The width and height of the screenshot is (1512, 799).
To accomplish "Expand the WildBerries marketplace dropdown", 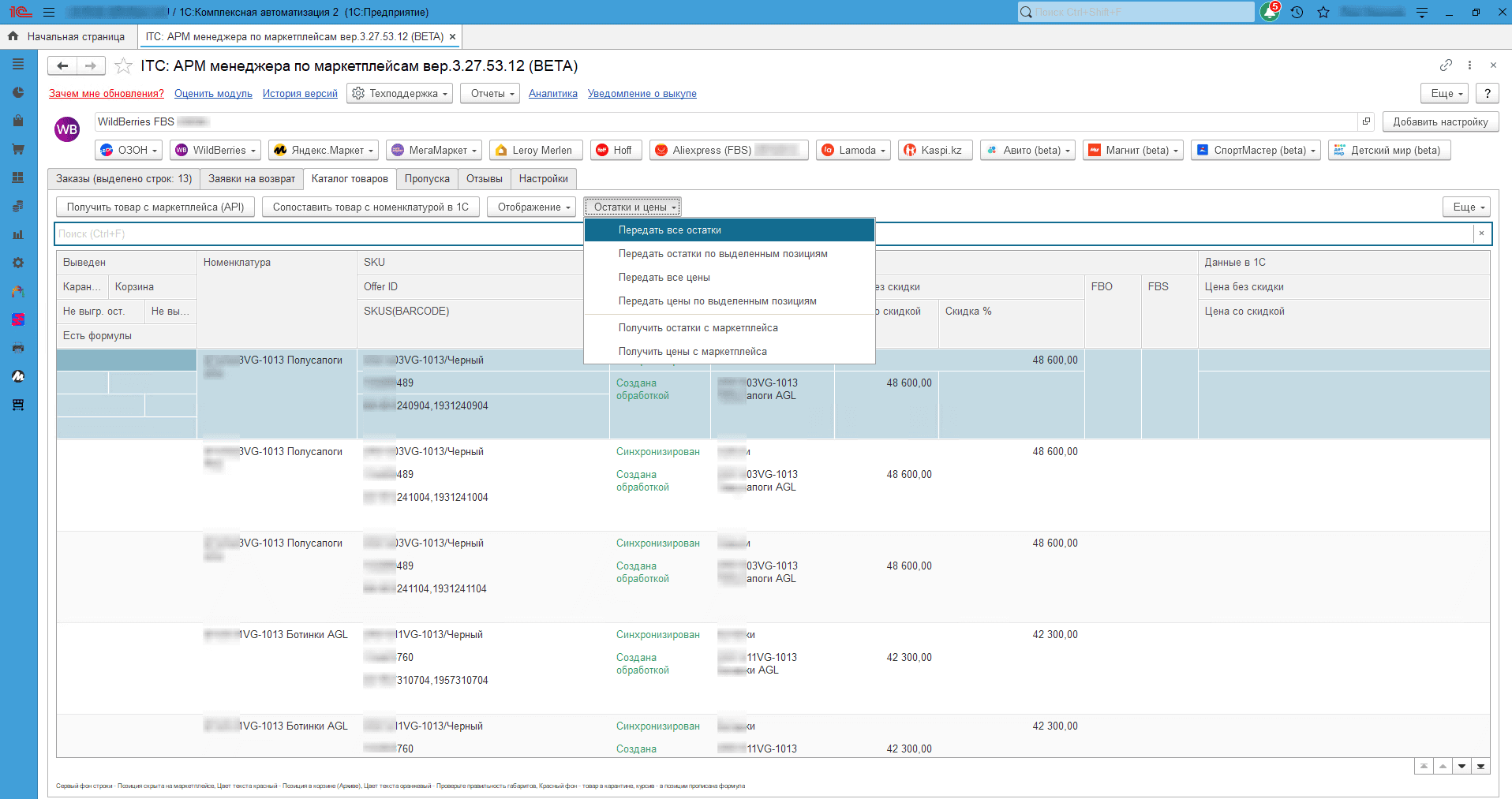I will click(215, 150).
